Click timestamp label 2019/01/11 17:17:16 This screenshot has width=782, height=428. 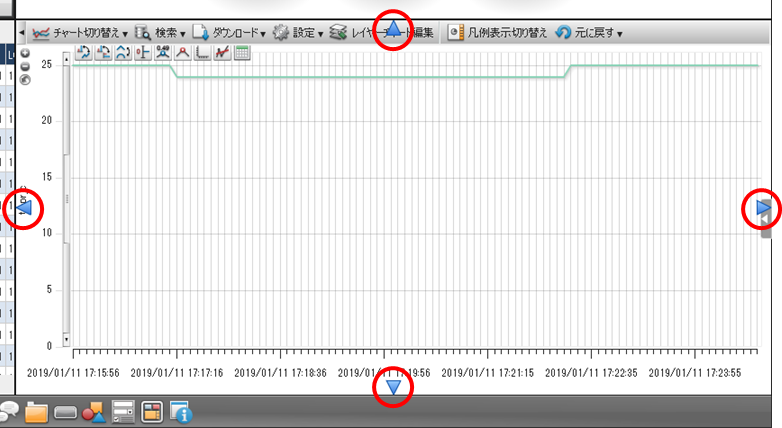[177, 373]
